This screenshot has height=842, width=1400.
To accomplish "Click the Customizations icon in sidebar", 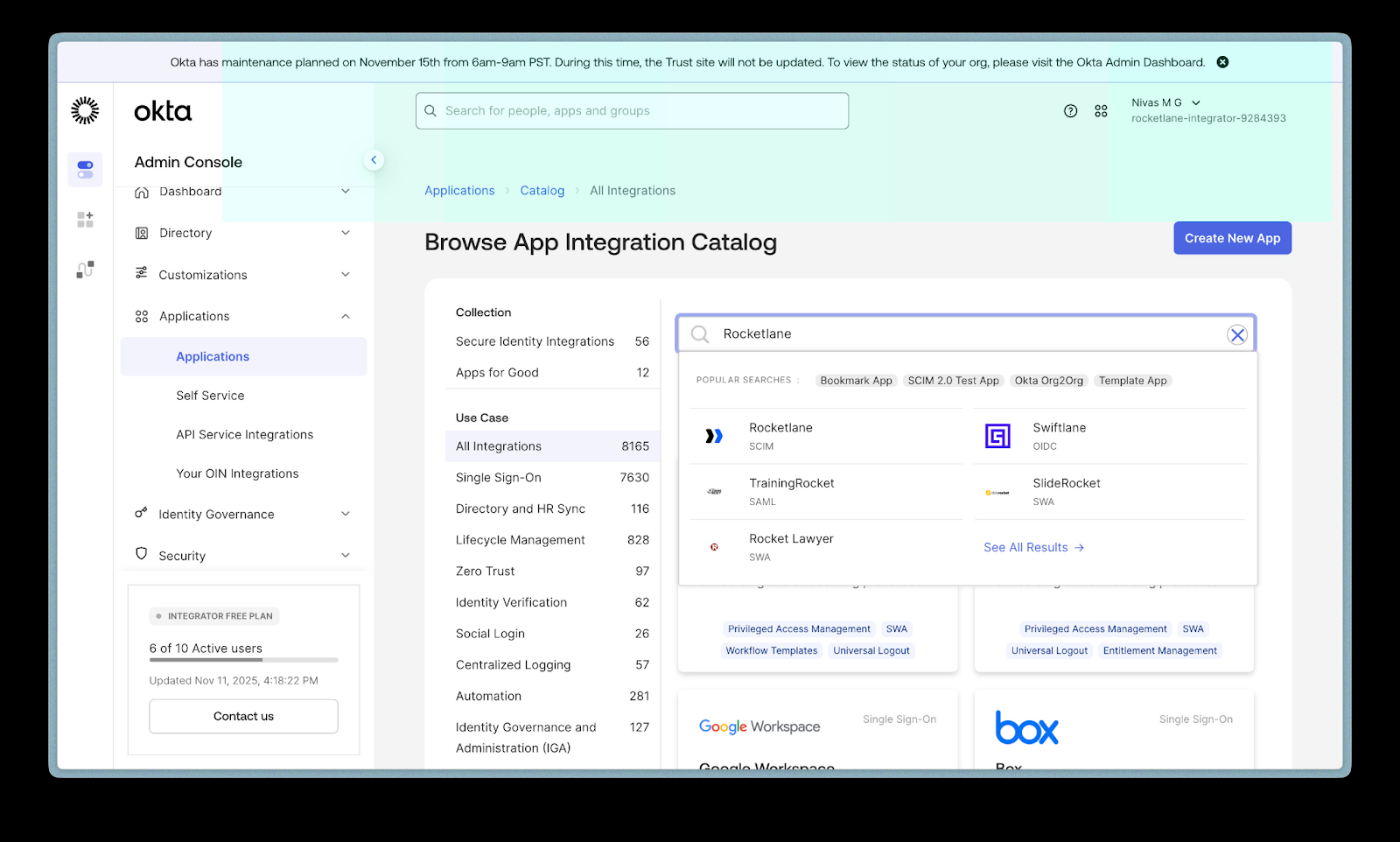I will (x=142, y=274).
